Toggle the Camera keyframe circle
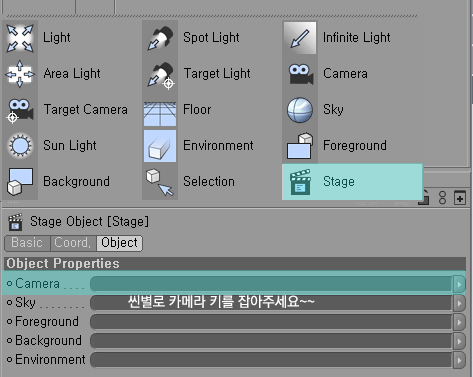This screenshot has height=377, width=473. click(10, 284)
